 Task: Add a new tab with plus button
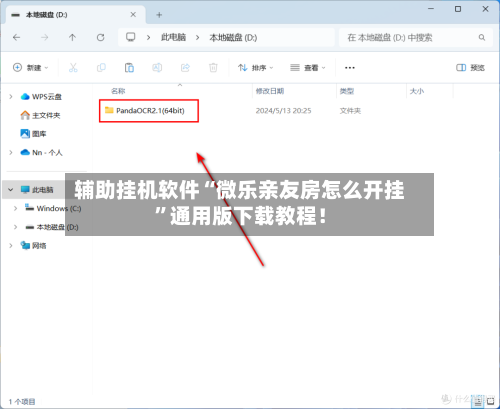point(159,15)
